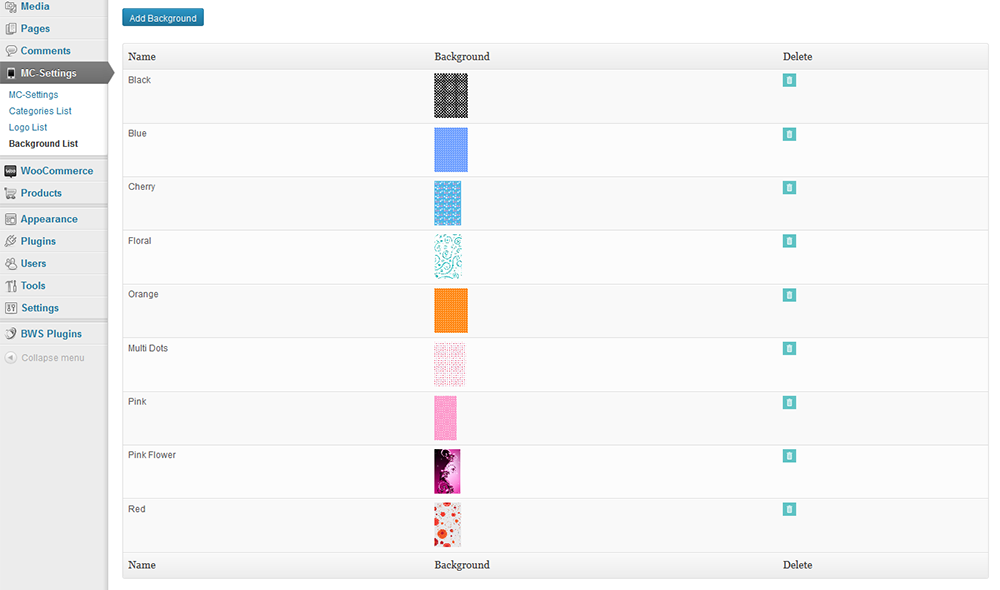
Task: Open the WooCommerce icon in sidebar
Action: click(10, 171)
